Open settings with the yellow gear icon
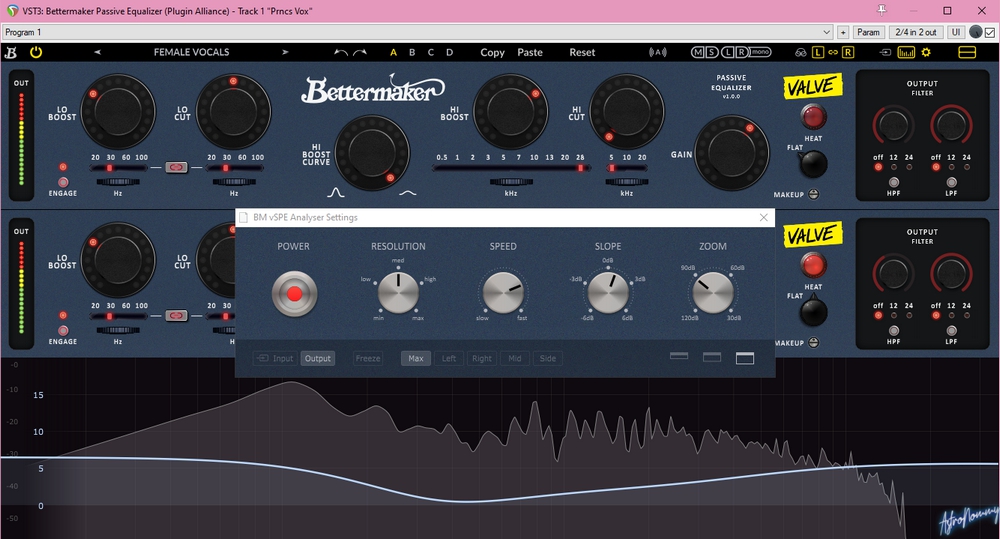The height and width of the screenshot is (539, 1000). click(926, 52)
